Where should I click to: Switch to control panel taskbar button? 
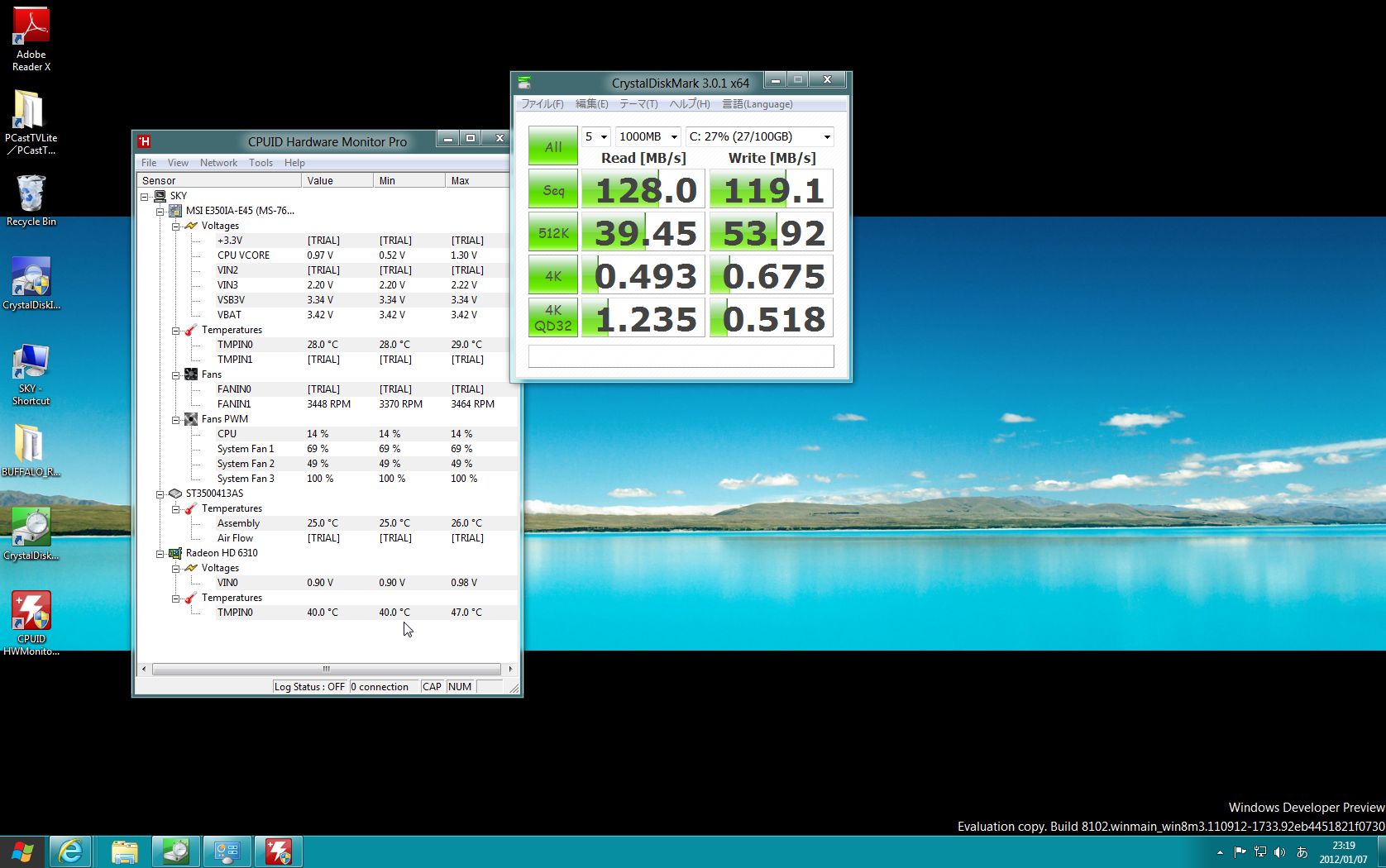coord(227,851)
